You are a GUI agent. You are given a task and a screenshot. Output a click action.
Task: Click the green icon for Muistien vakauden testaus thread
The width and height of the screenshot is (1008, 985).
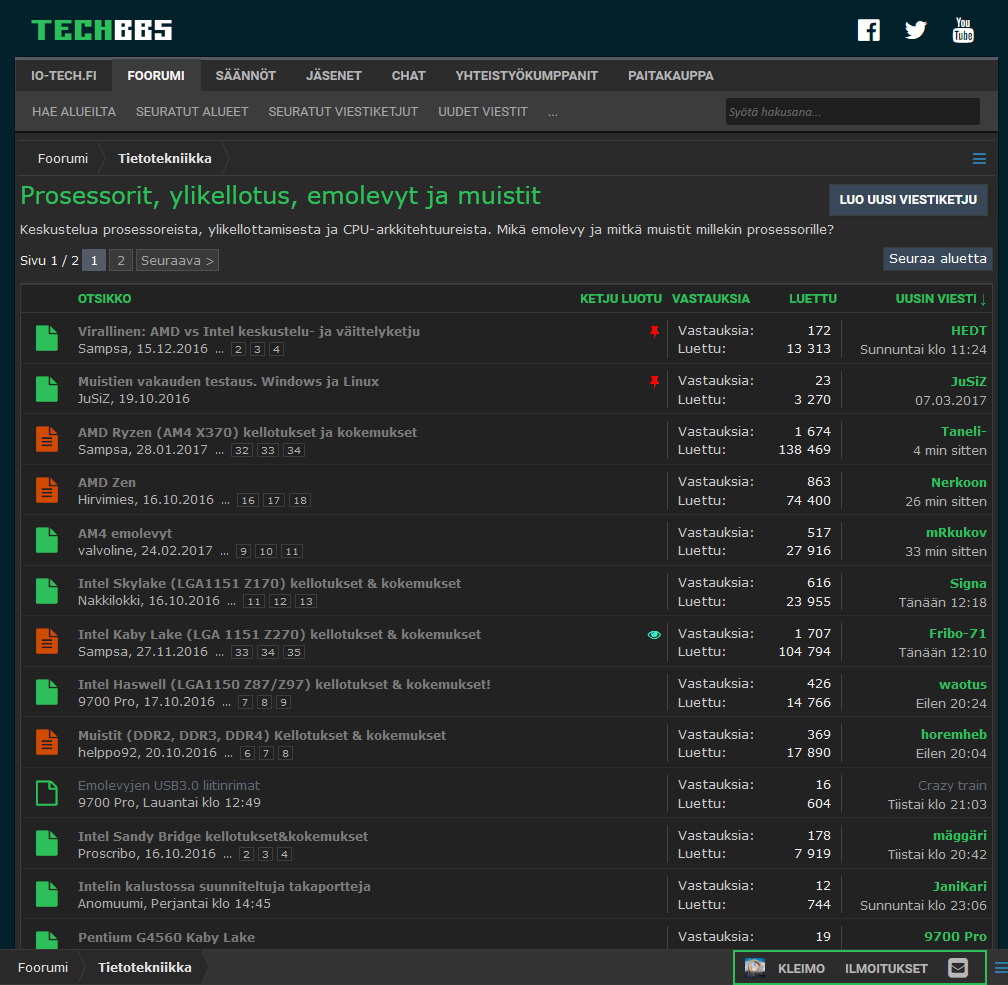tap(47, 389)
